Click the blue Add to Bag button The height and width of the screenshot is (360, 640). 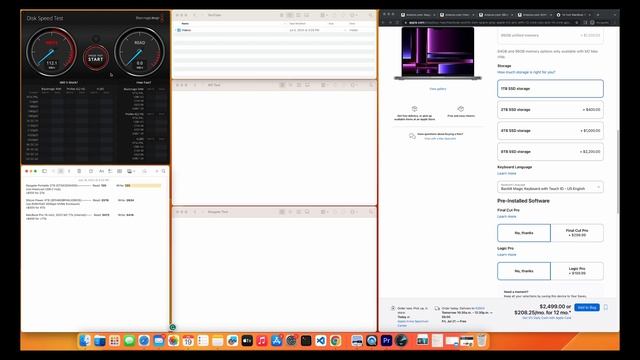pyautogui.click(x=587, y=307)
